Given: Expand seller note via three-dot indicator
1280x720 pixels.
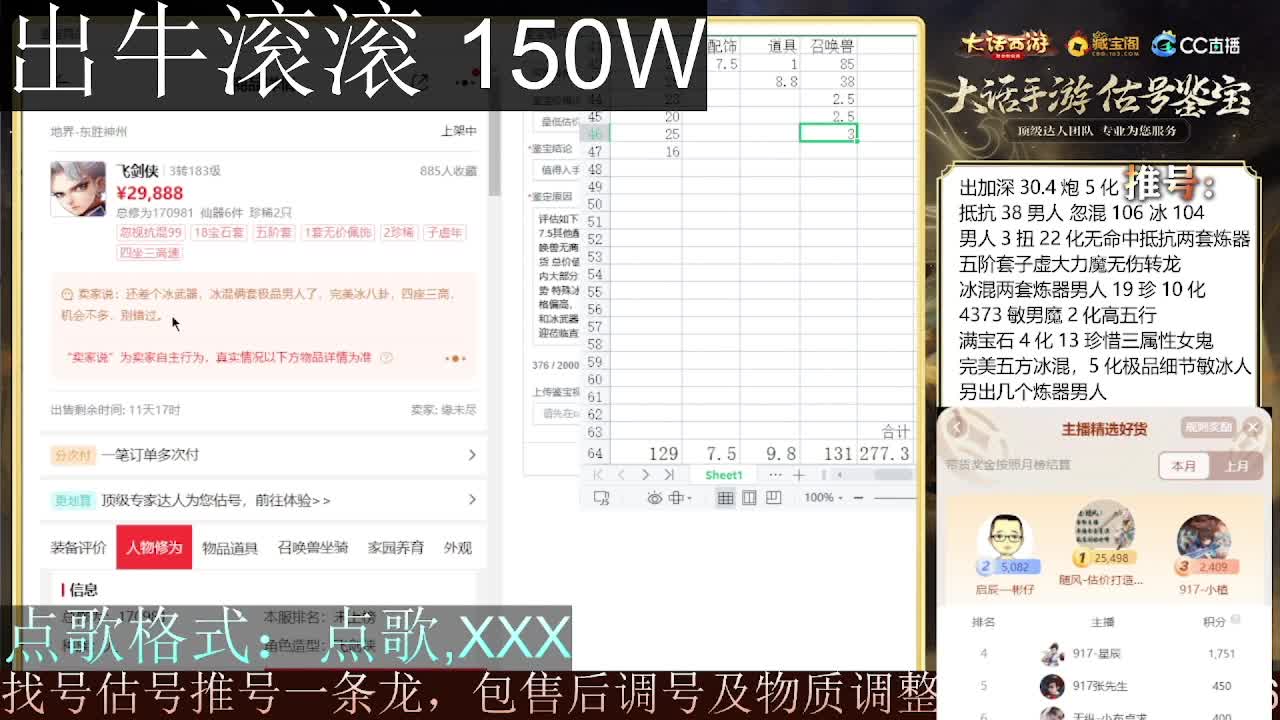Looking at the screenshot, I should tap(456, 358).
